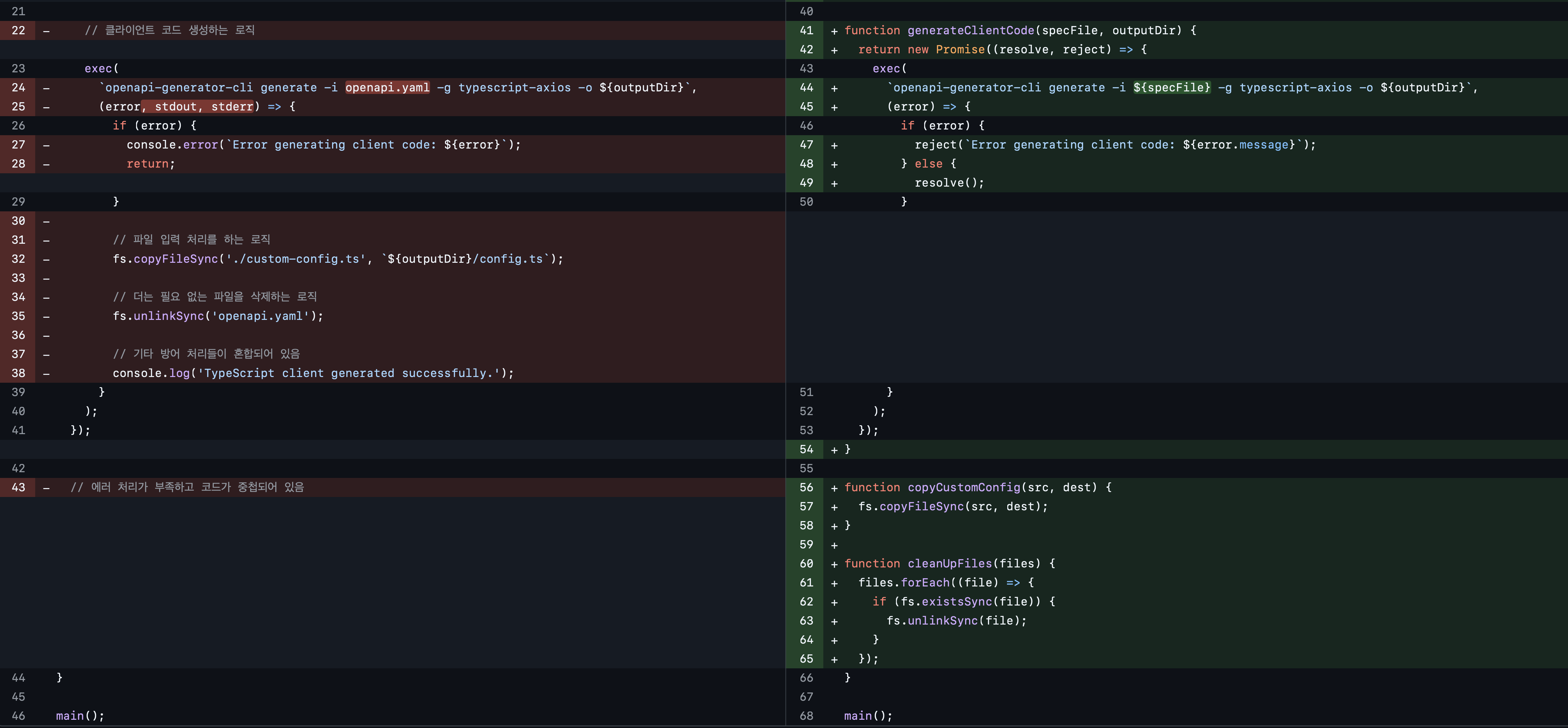Click line number 28 beside removed 'return;'
This screenshot has width=1568, height=728.
point(18,164)
